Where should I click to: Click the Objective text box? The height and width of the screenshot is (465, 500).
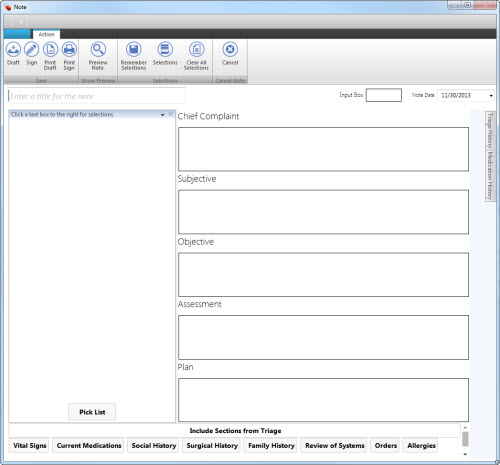[323, 275]
